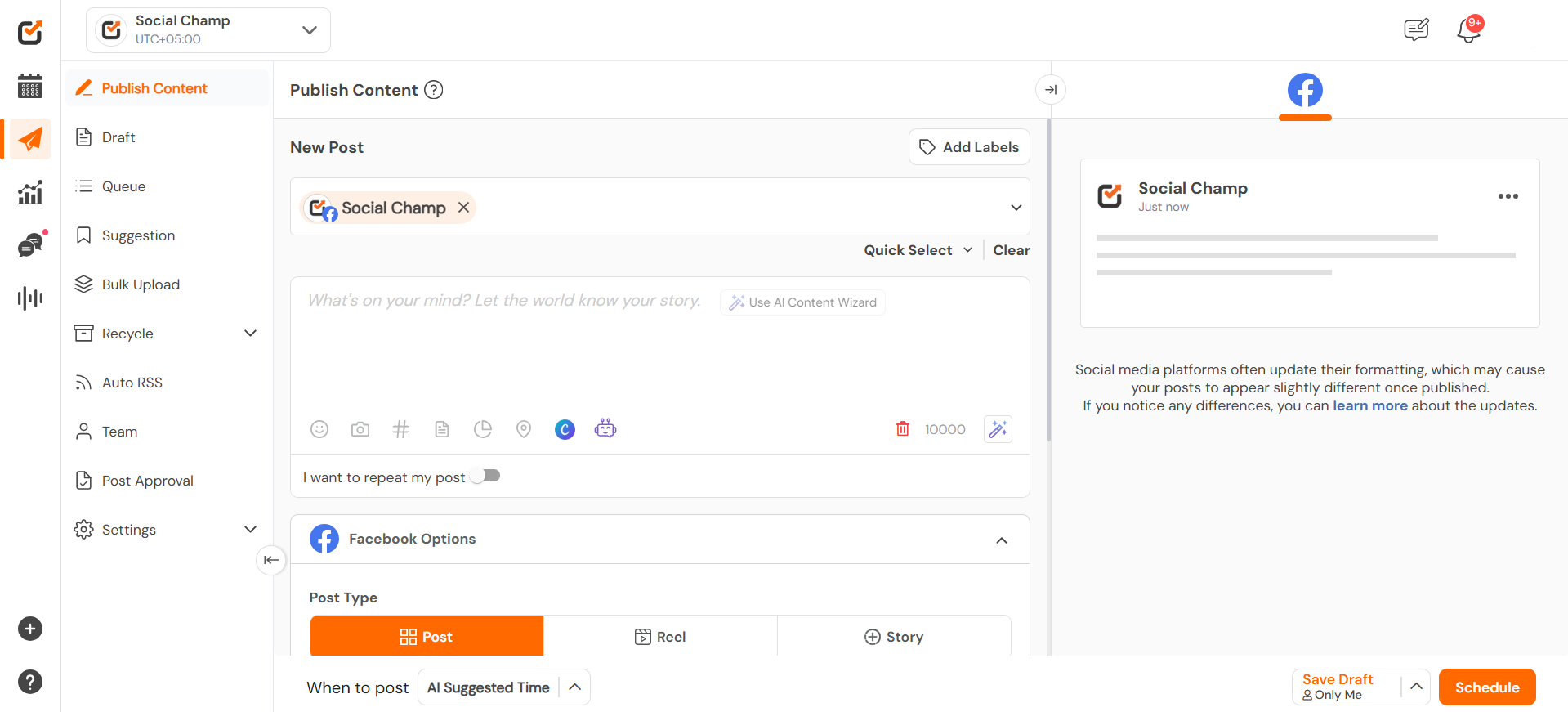Viewport: 1568px width, 712px height.
Task: Clear the selected accounts
Action: click(x=1011, y=250)
